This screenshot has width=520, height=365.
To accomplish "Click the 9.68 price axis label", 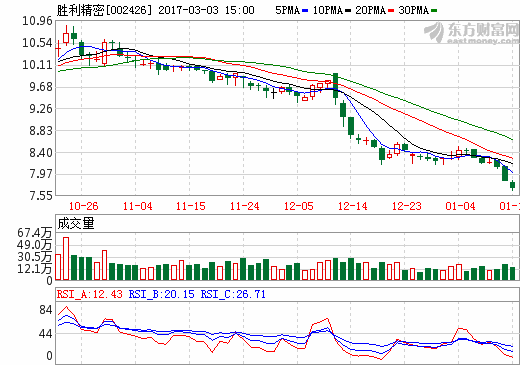I will 41,87.
